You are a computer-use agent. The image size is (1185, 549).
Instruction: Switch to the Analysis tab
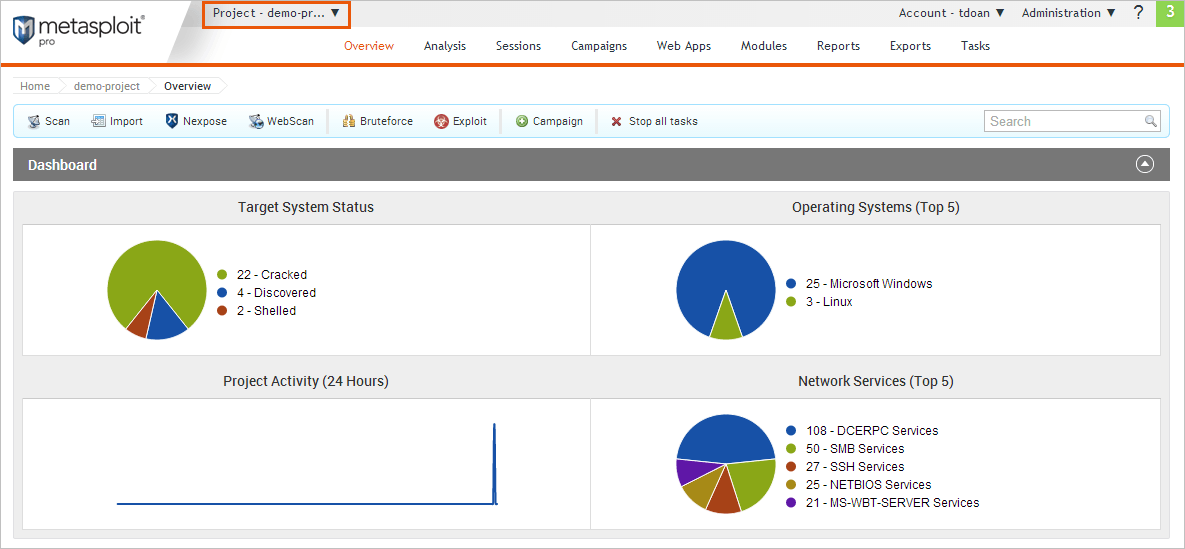click(445, 46)
